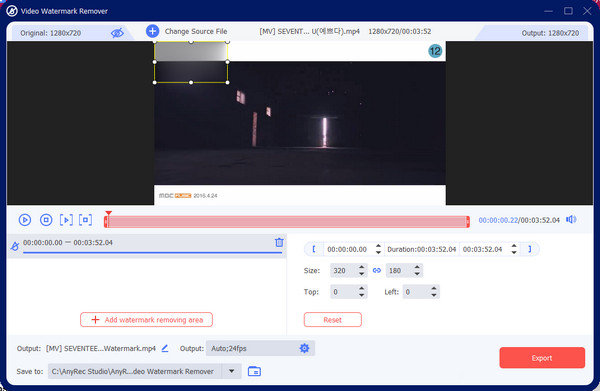Increase the start time with up arrow

(378, 246)
